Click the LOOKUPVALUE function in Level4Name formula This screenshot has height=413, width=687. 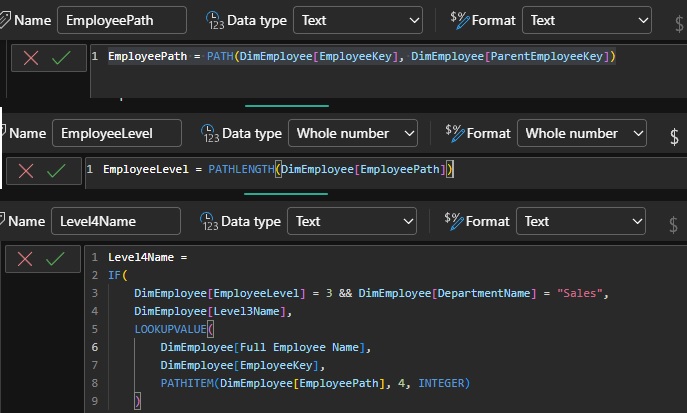(x=172, y=328)
